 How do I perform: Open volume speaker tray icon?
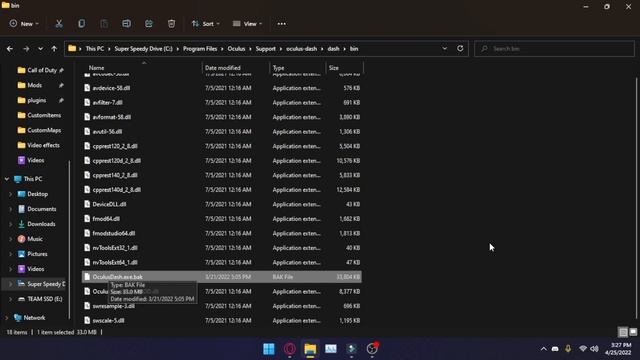tap(594, 349)
